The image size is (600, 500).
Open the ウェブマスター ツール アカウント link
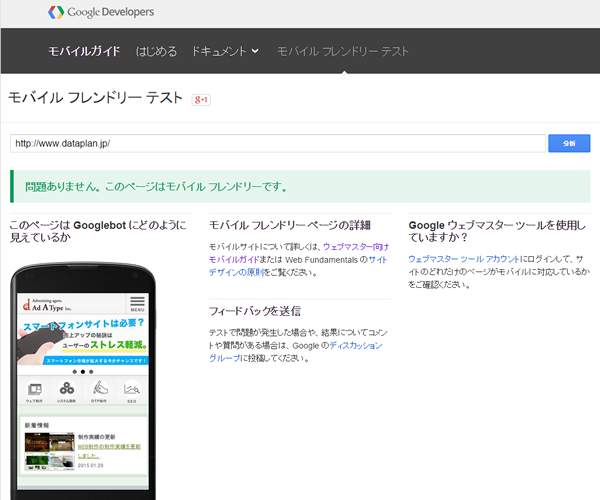point(464,259)
